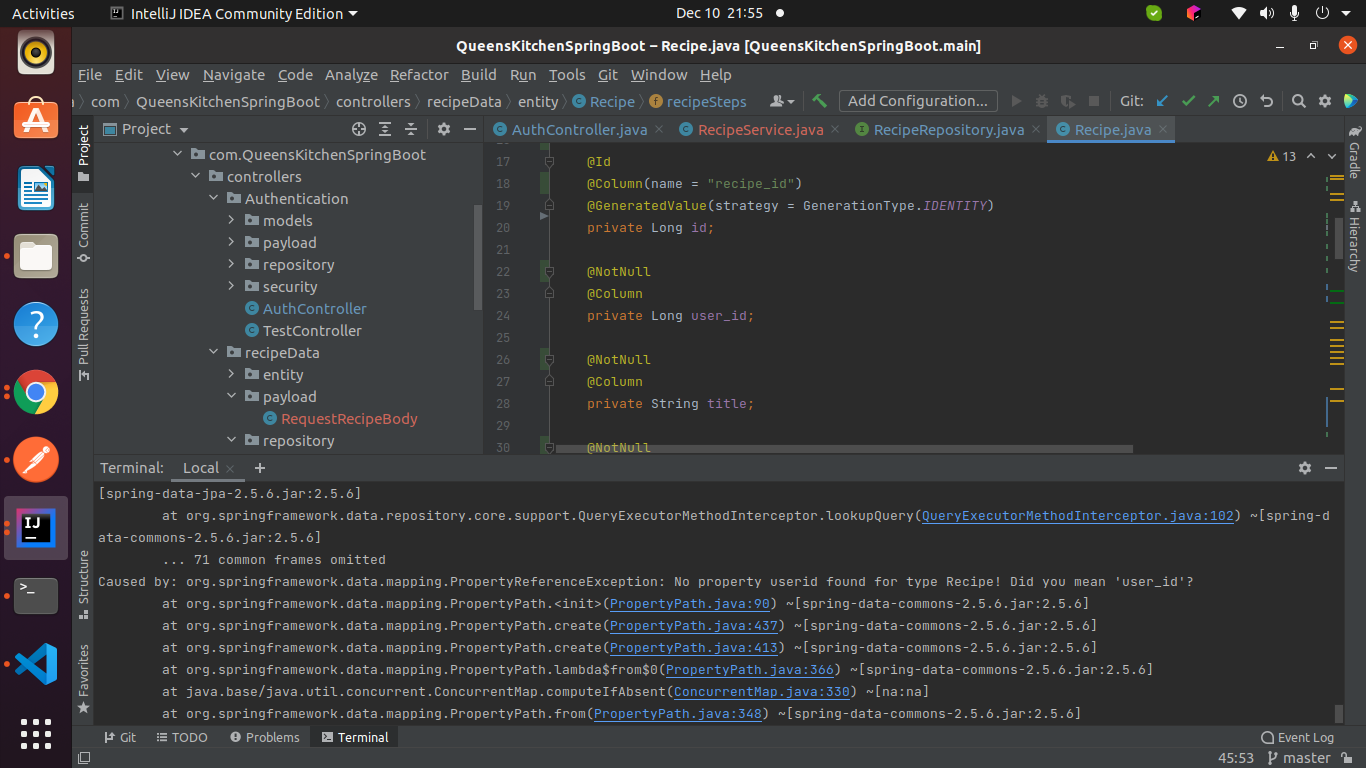
Task: Expand the security folder
Action: [232, 287]
